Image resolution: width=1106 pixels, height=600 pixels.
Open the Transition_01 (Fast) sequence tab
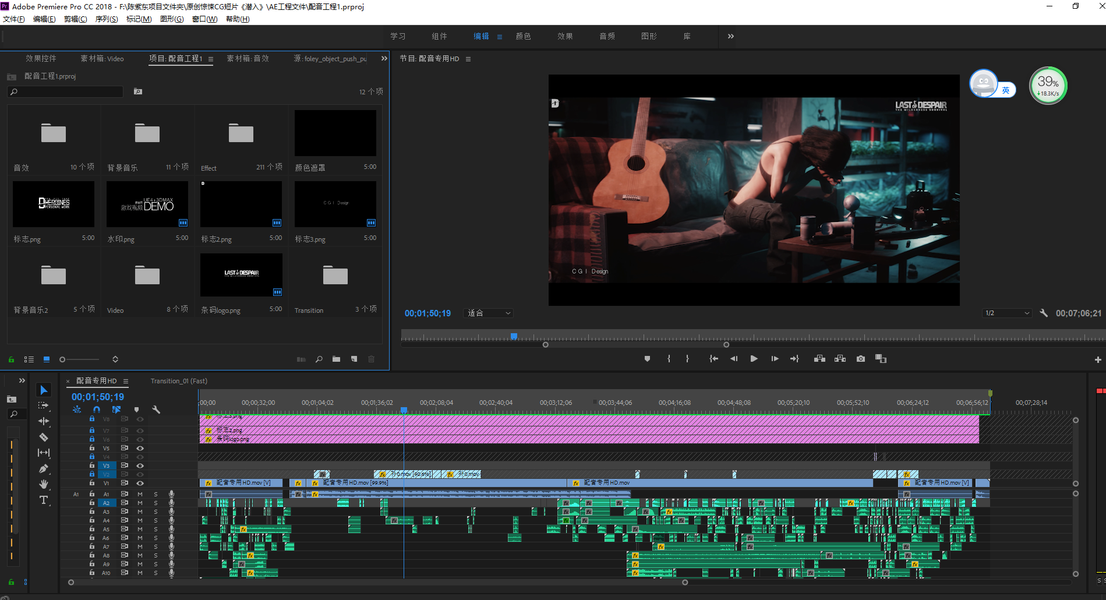(178, 381)
